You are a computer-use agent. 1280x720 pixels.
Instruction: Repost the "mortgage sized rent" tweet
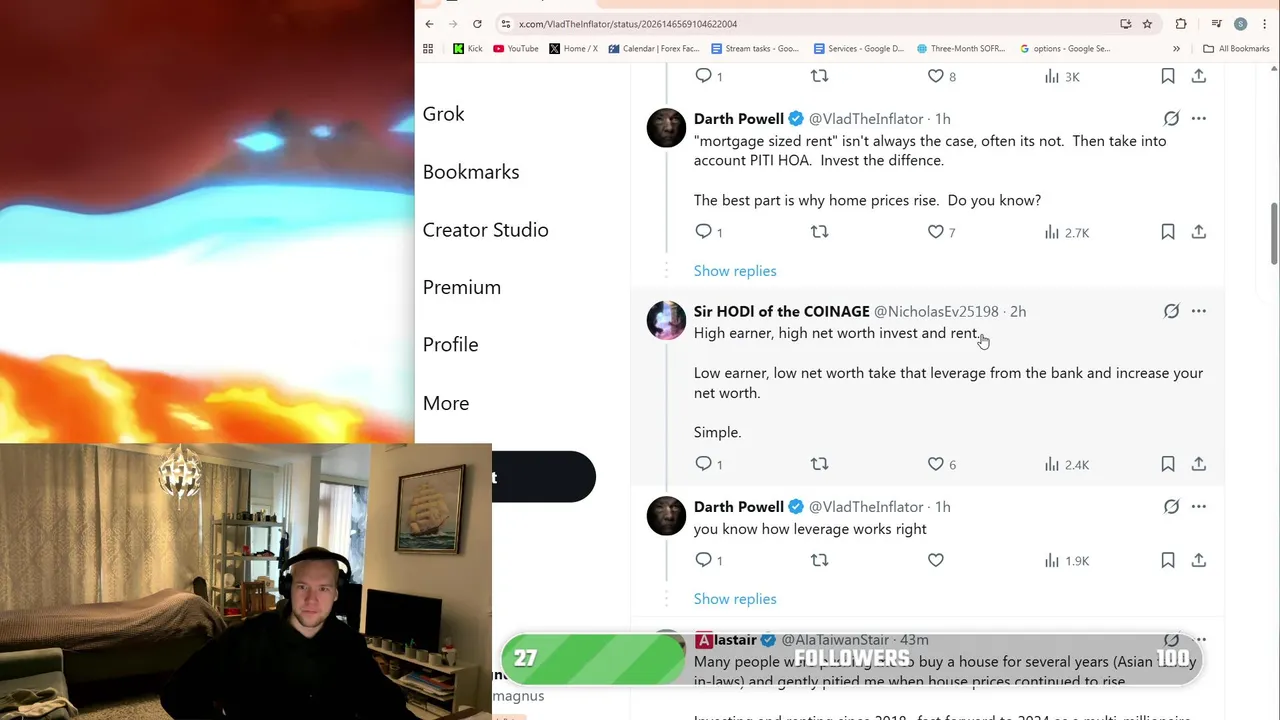point(819,232)
